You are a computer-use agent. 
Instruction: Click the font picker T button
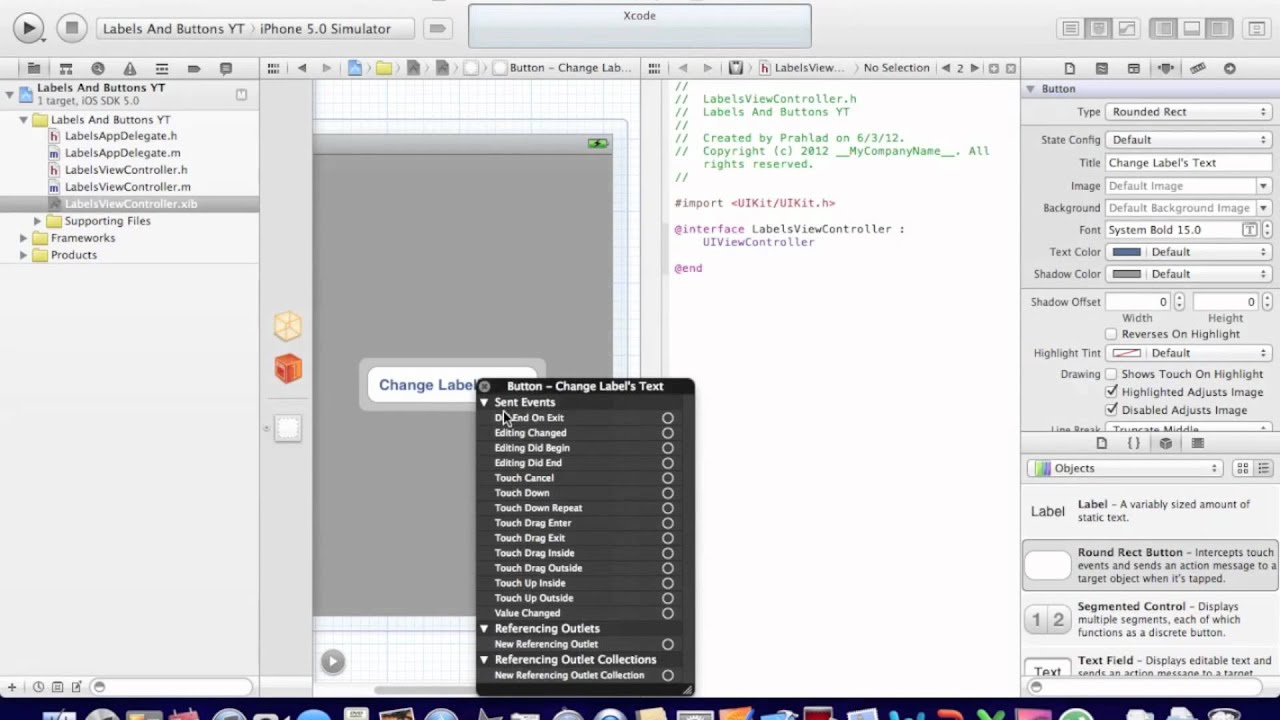(x=1249, y=230)
